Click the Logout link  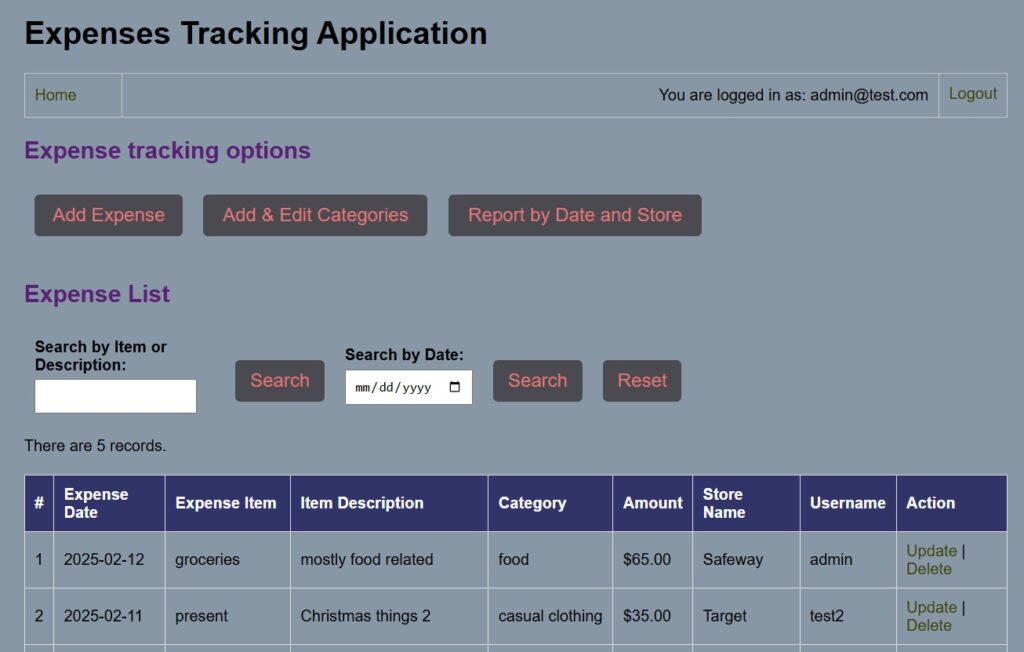pyautogui.click(x=972, y=93)
